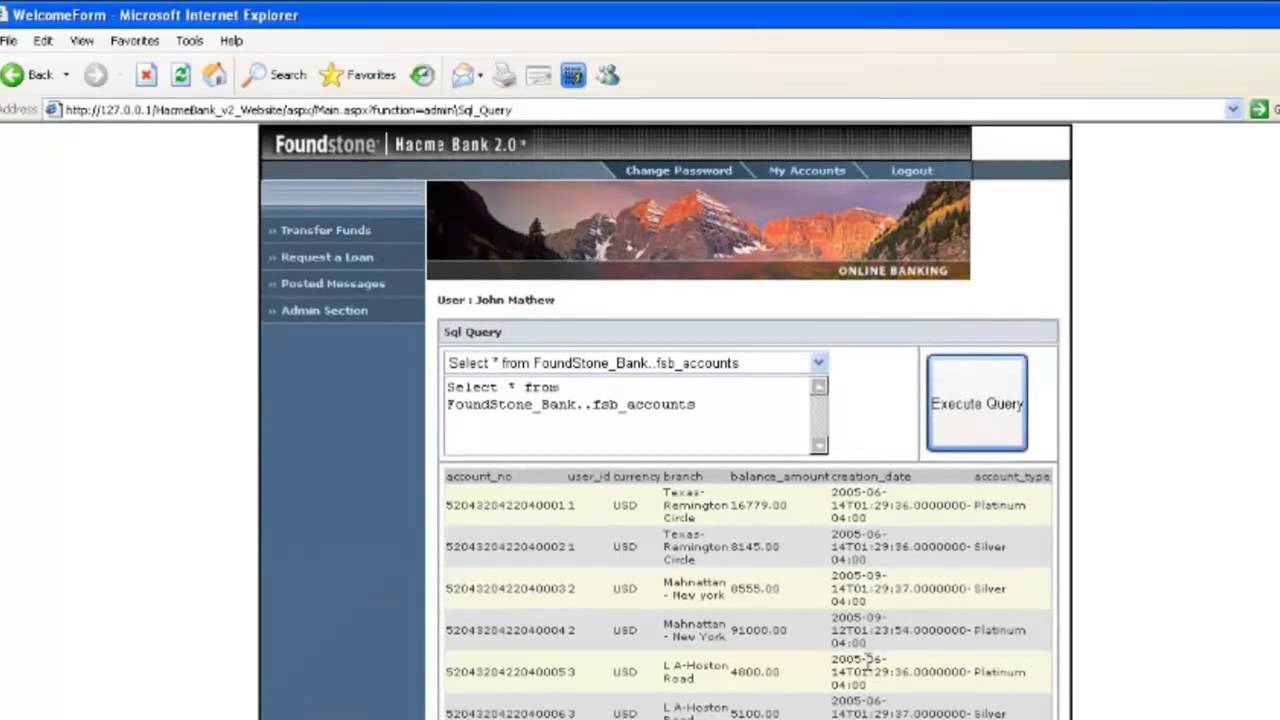Click the Execute Query button
Image resolution: width=1280 pixels, height=720 pixels.
977,403
